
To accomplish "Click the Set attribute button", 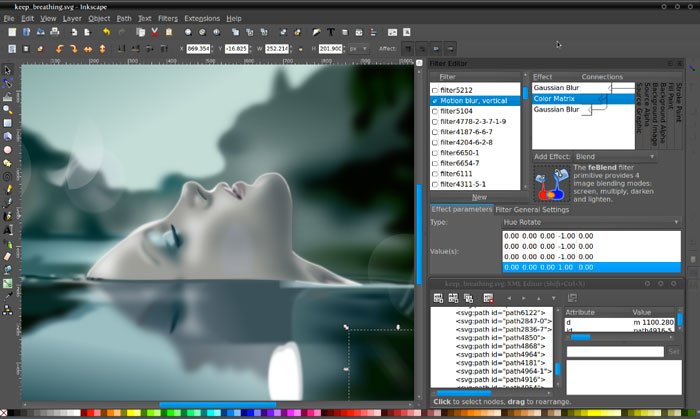I will click(674, 352).
